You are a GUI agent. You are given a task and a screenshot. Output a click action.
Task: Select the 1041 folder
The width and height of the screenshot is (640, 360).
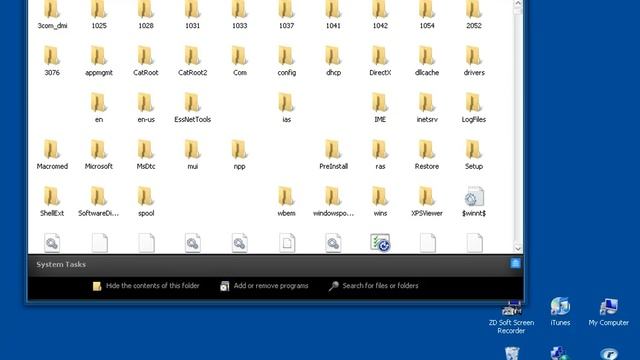(x=333, y=15)
